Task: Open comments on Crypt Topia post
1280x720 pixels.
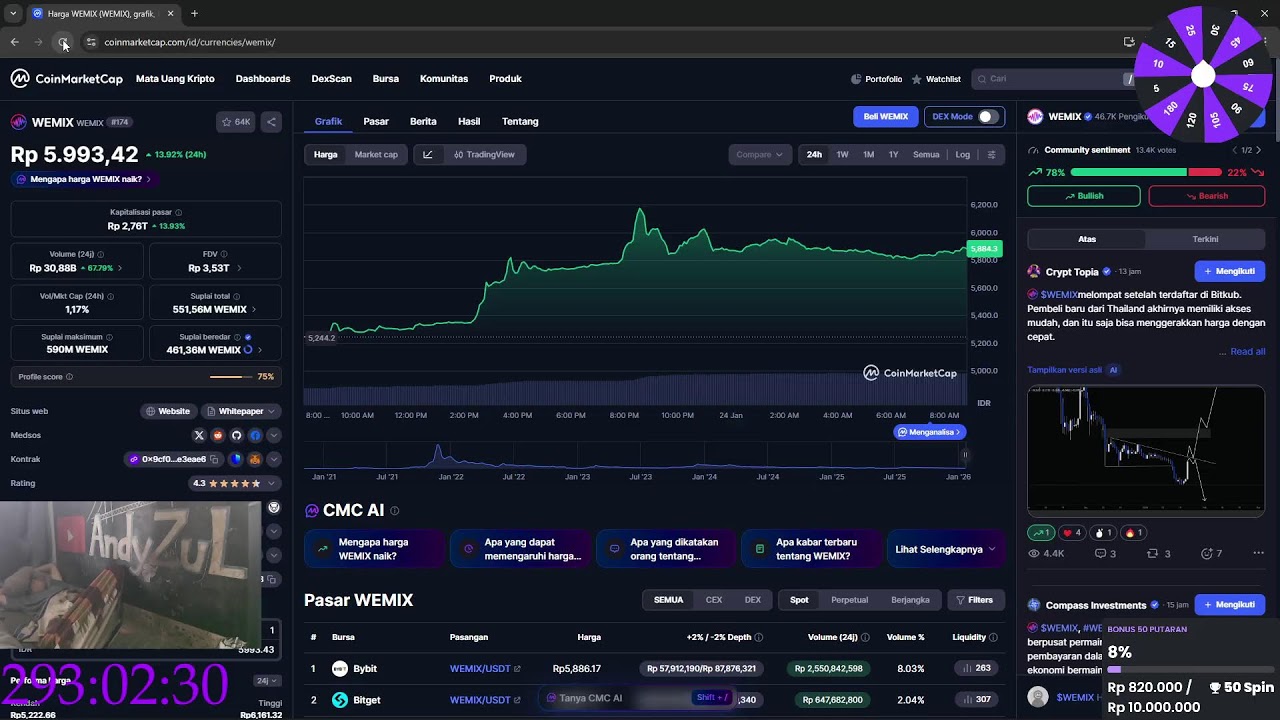Action: pos(1105,553)
